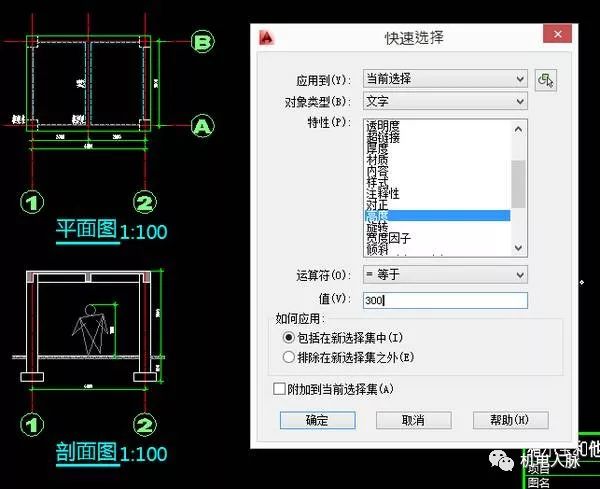Select 包括在新选择集中 radio option
The image size is (600, 489).
click(x=290, y=338)
